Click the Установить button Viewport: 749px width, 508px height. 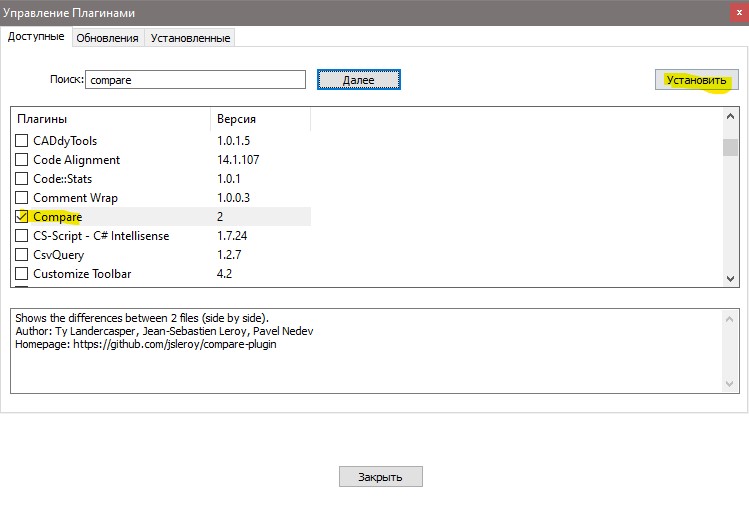click(696, 80)
